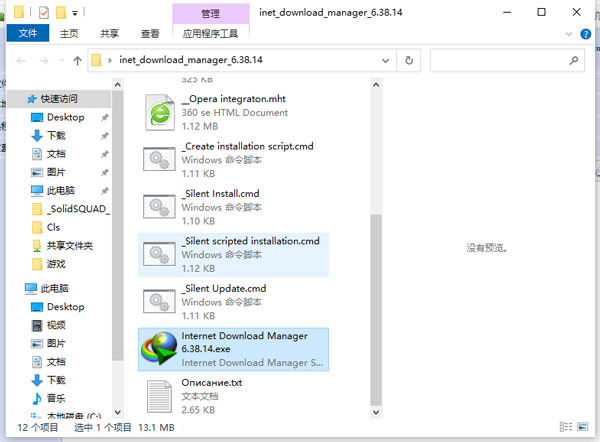Image resolution: width=600 pixels, height=442 pixels.
Task: Open pinned 此电脑 under quick access
Action: (60, 191)
